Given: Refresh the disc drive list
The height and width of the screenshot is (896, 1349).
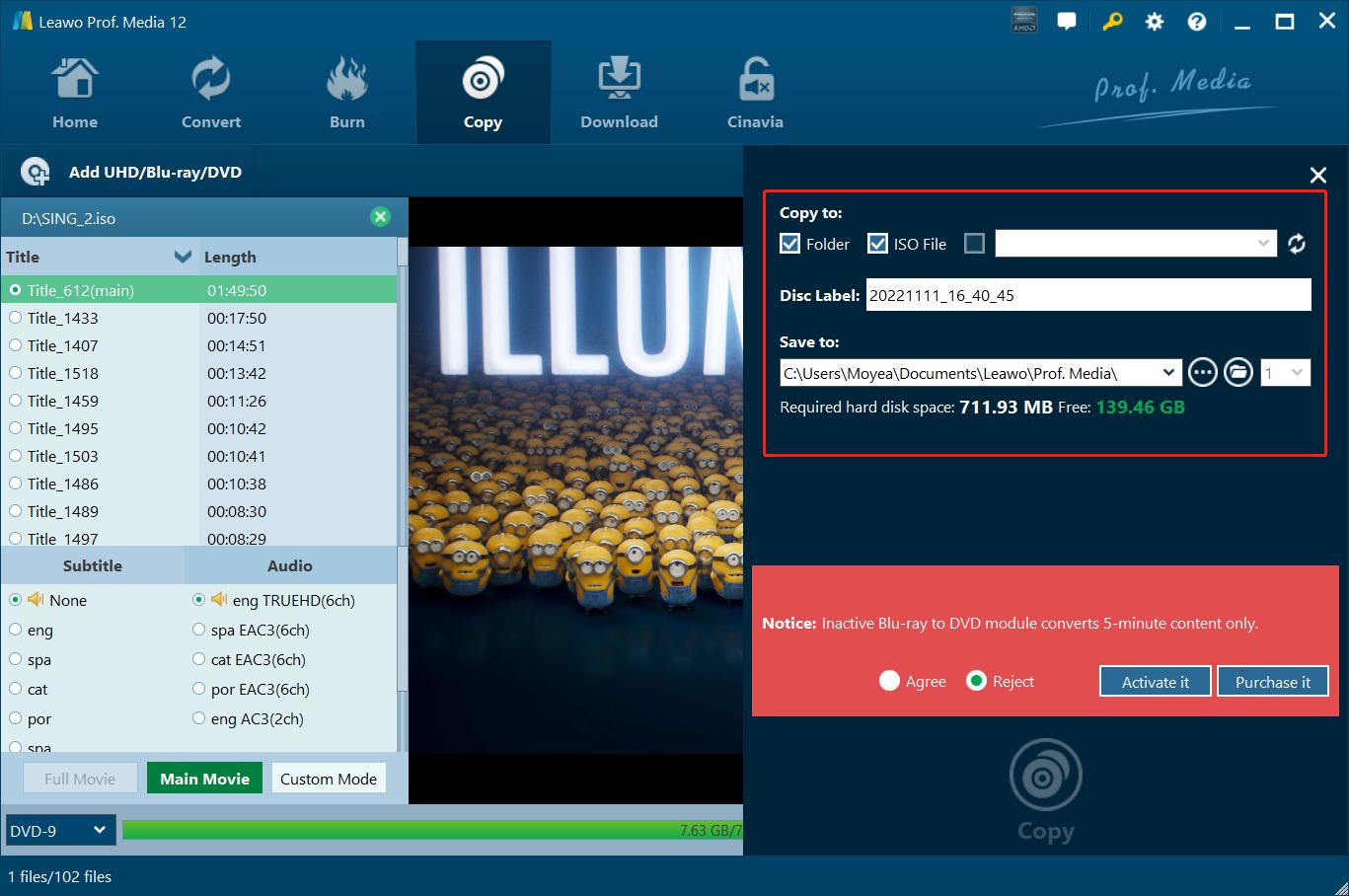Looking at the screenshot, I should coord(1297,244).
